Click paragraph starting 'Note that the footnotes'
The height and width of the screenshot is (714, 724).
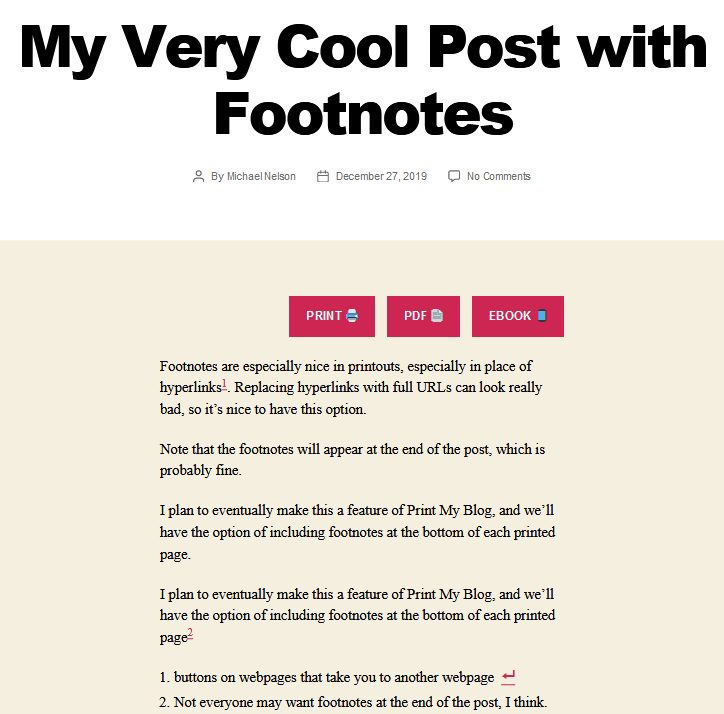tap(352, 460)
